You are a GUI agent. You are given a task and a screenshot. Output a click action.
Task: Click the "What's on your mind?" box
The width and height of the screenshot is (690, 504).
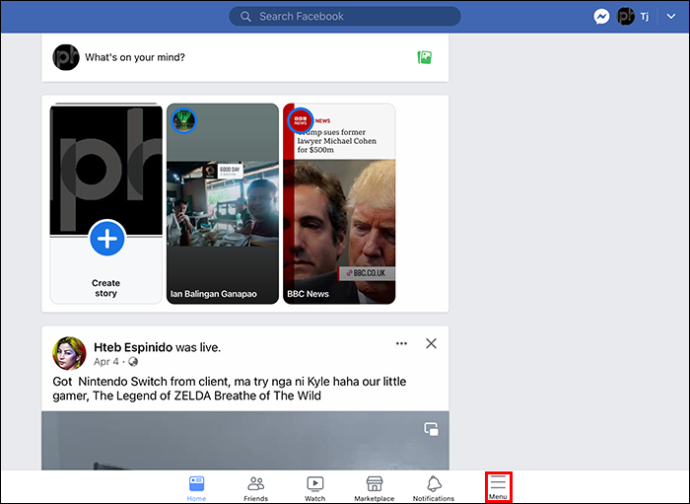[135, 57]
